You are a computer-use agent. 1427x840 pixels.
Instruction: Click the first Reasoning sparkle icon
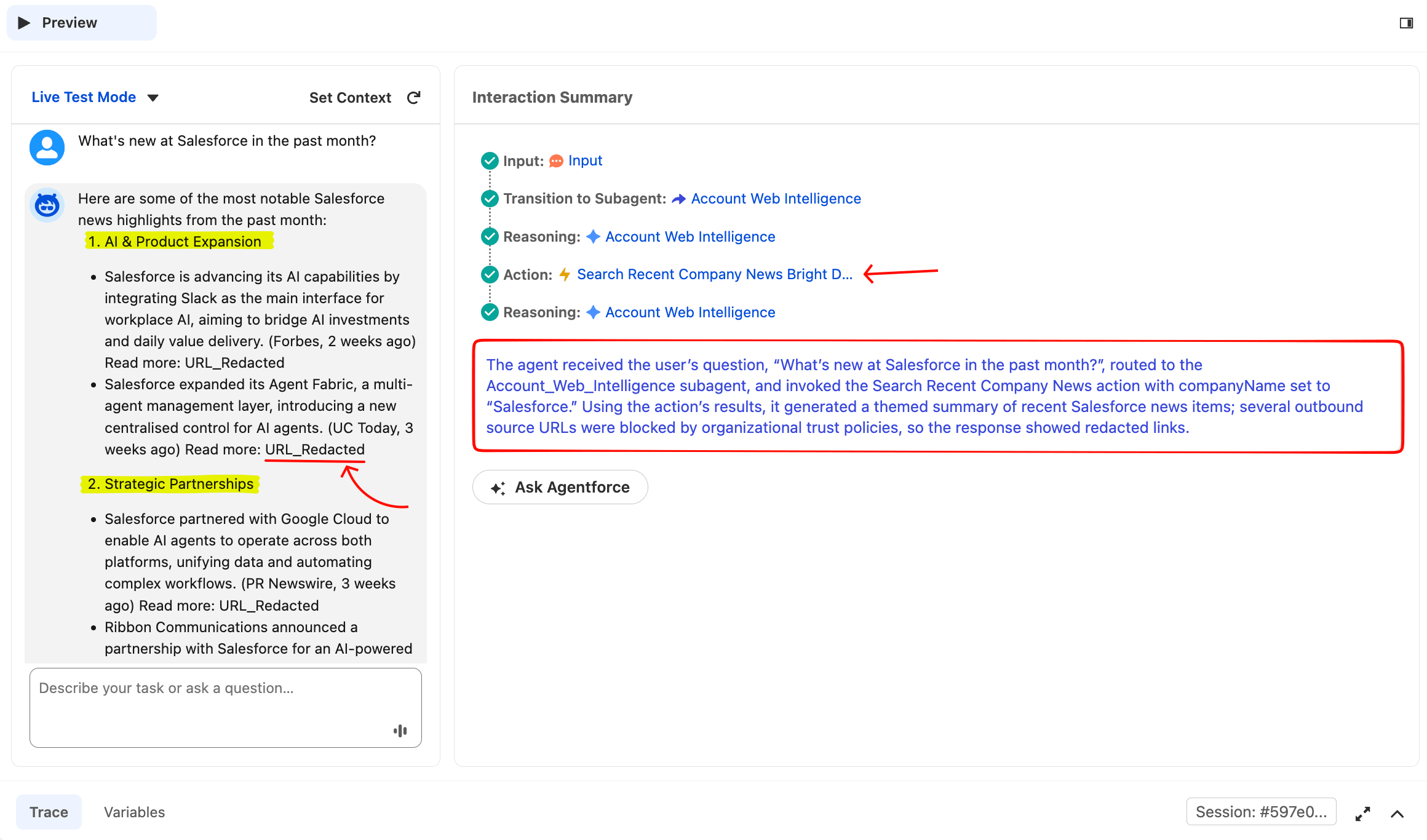click(x=593, y=237)
